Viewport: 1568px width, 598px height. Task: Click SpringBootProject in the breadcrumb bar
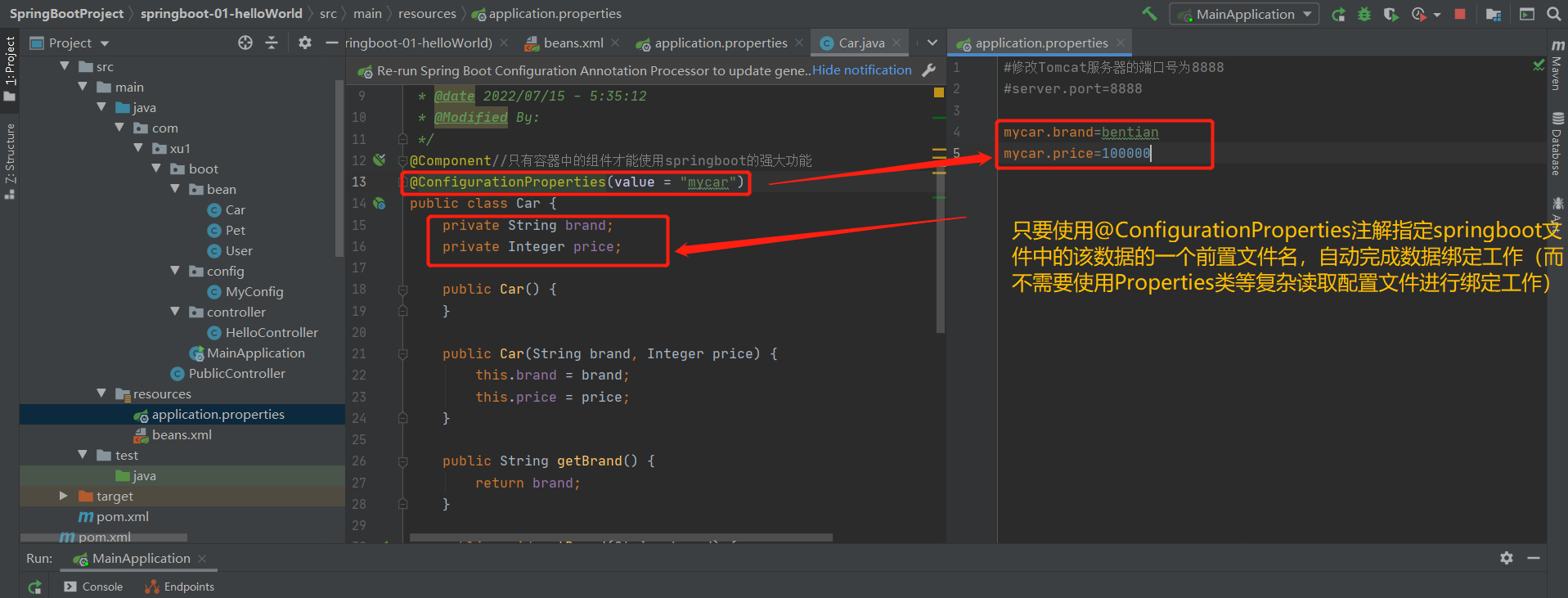(66, 13)
